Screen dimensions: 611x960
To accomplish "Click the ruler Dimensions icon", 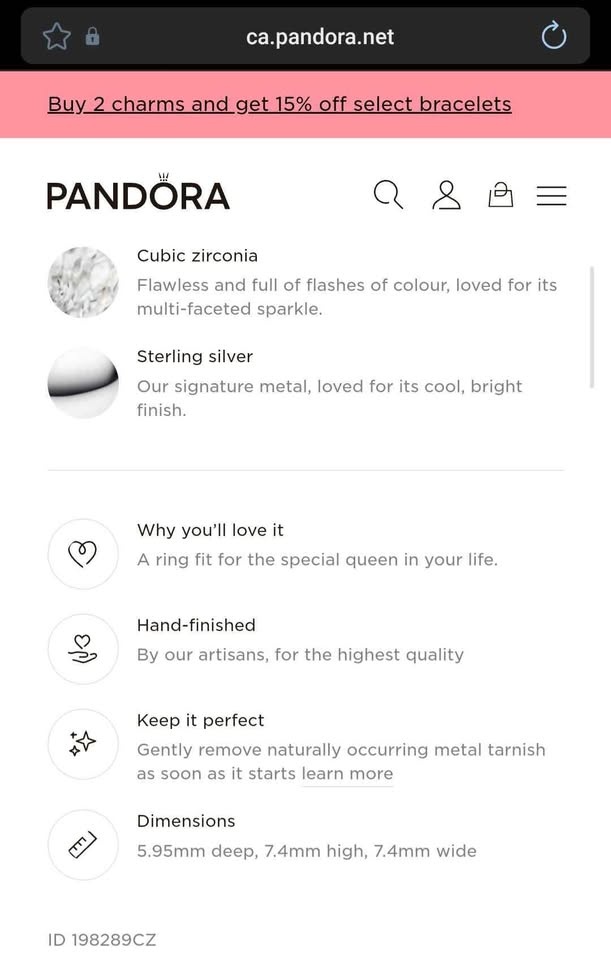I will (x=83, y=845).
